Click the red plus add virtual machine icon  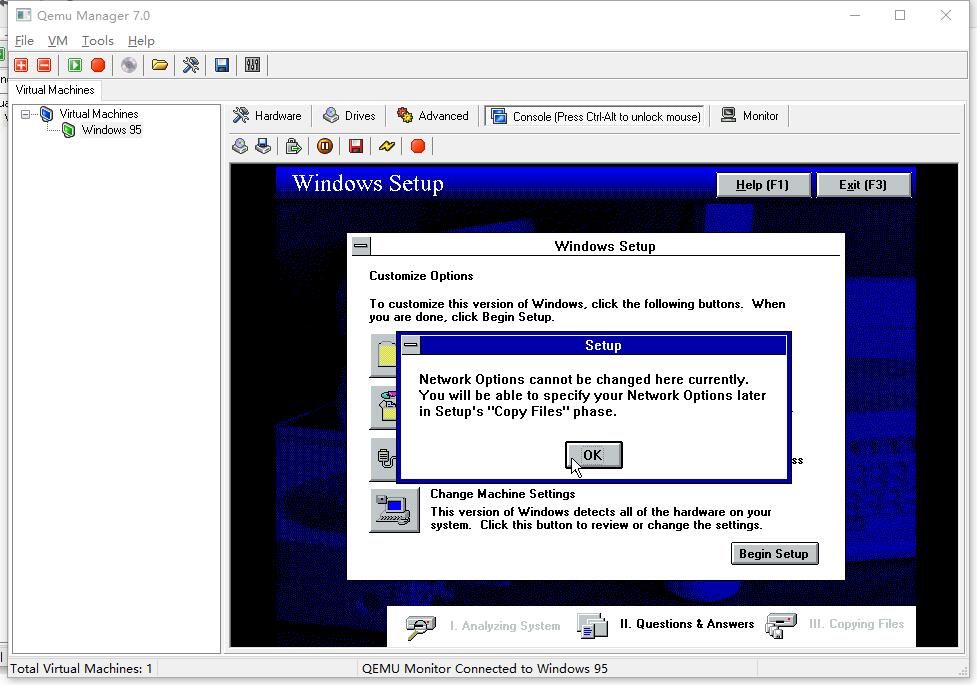coord(21,65)
